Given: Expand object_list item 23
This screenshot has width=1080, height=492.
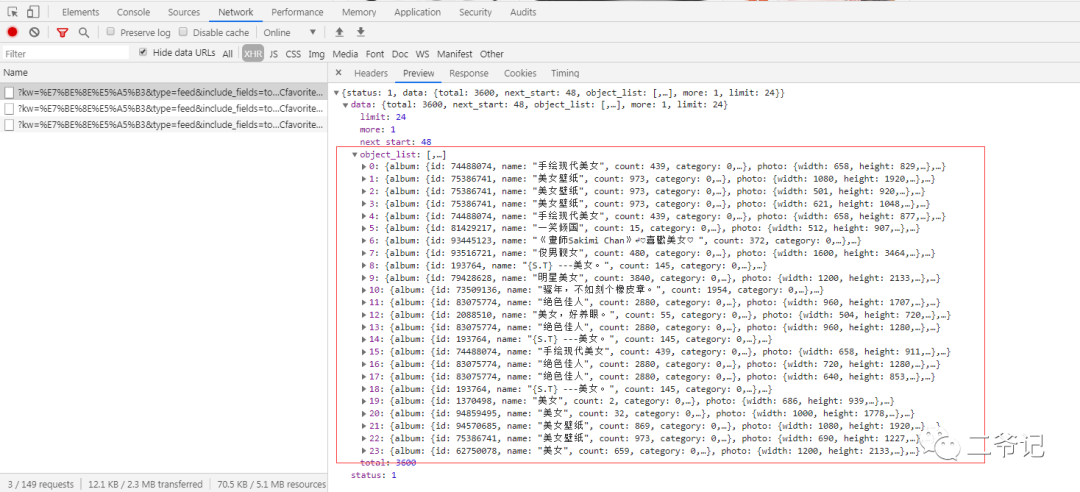Looking at the screenshot, I should tap(364, 451).
